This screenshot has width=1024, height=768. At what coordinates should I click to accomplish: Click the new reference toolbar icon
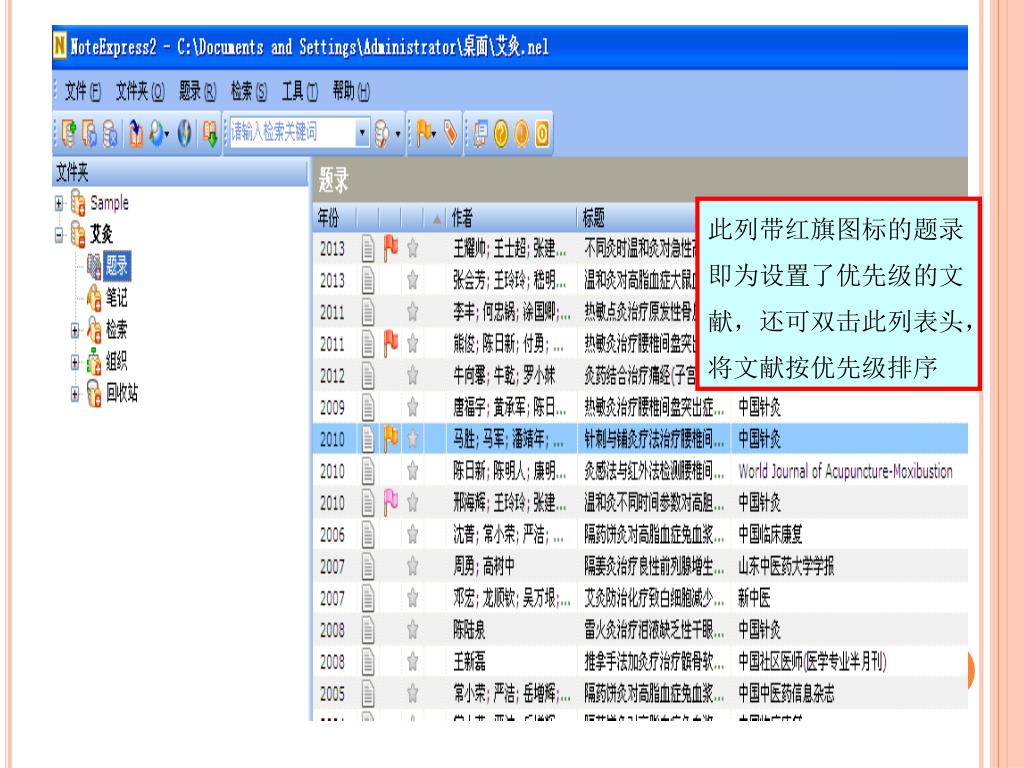pyautogui.click(x=68, y=133)
